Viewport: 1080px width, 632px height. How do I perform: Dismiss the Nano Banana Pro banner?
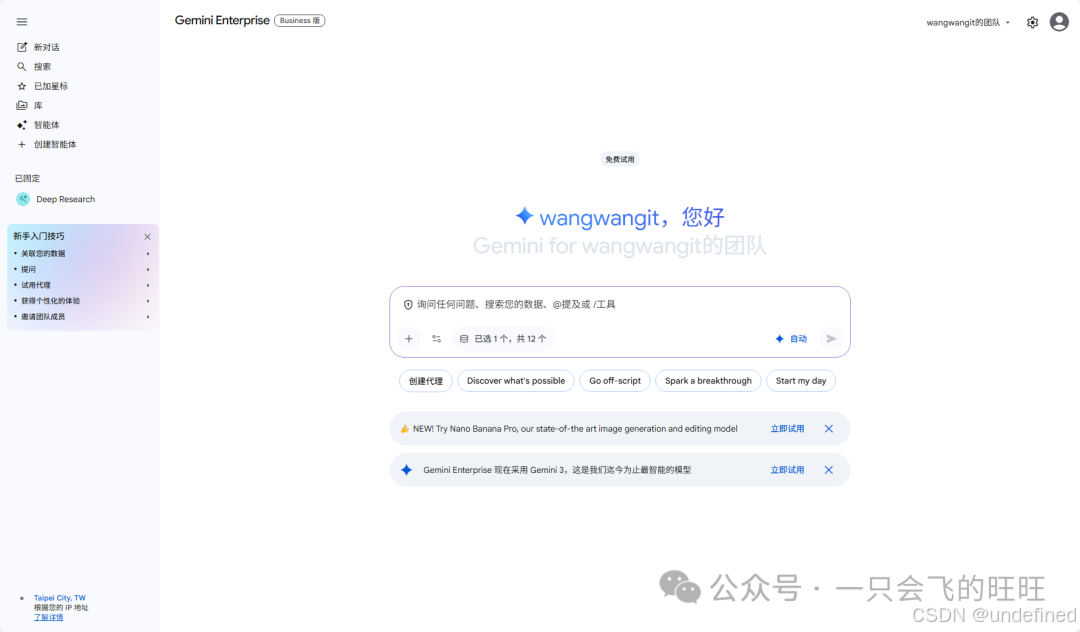[829, 429]
